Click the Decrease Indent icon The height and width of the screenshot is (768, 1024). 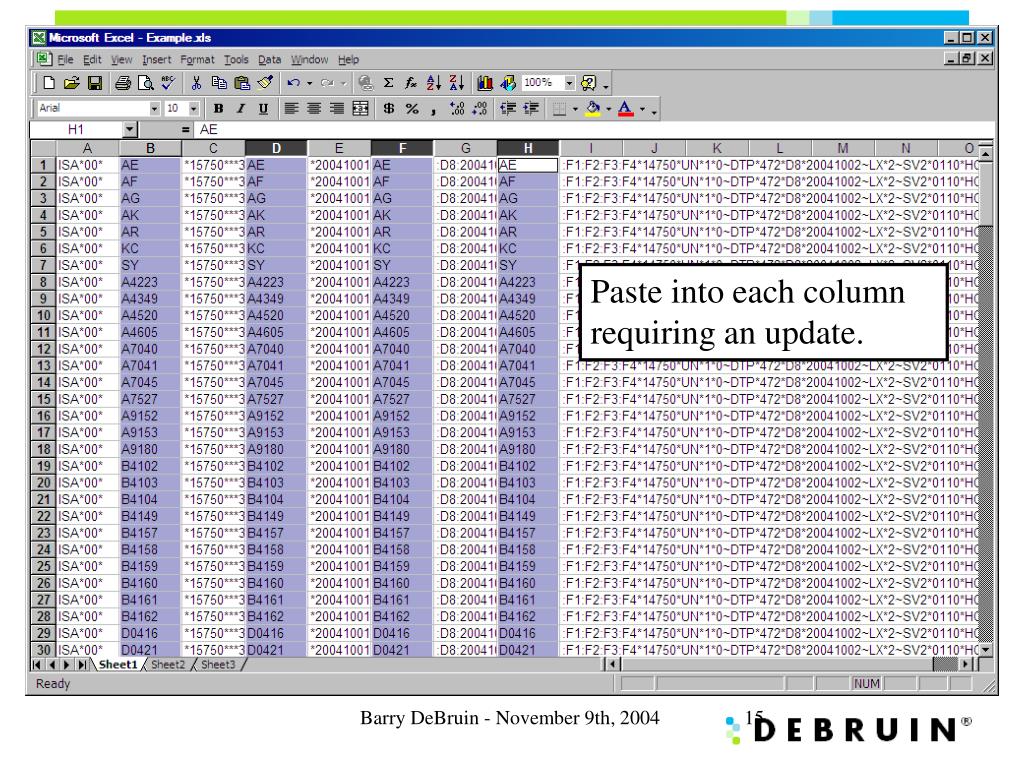pos(507,108)
